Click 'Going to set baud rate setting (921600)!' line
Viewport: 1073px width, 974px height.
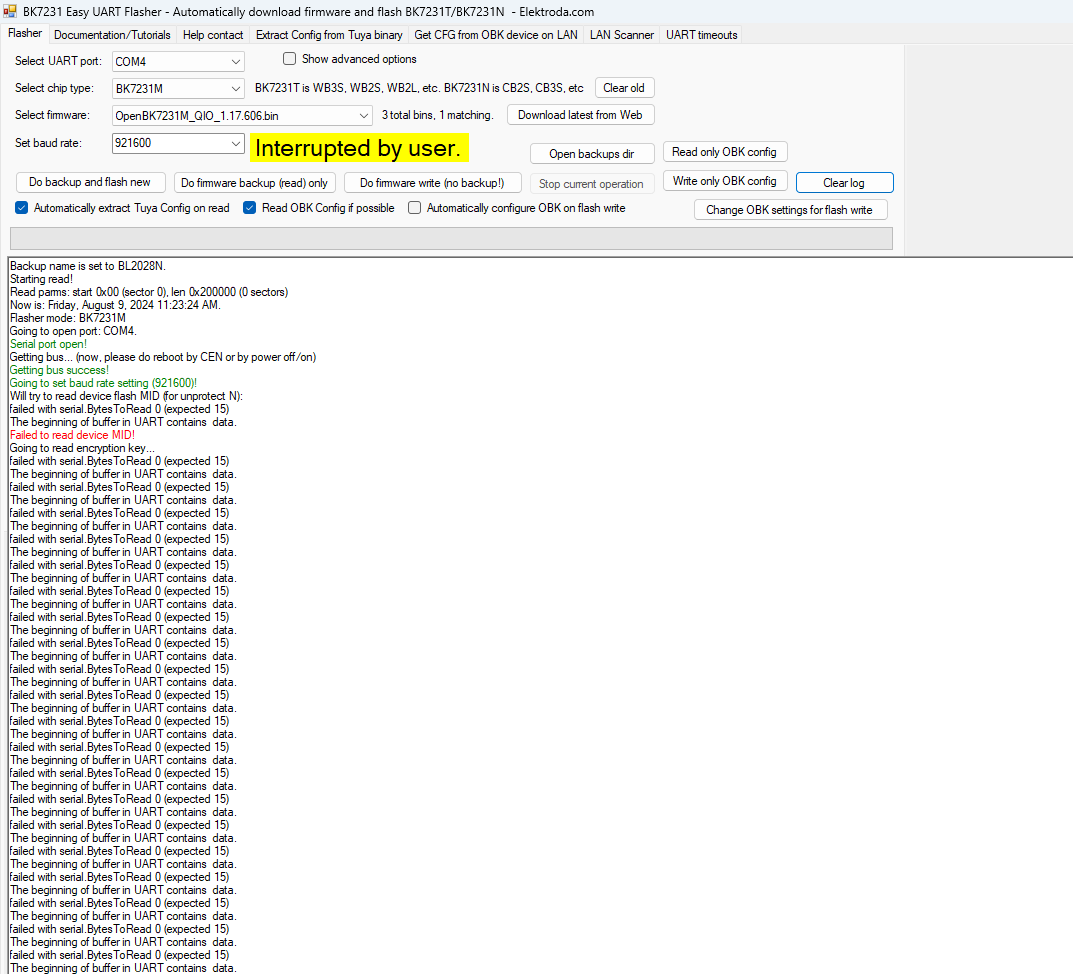coord(103,383)
